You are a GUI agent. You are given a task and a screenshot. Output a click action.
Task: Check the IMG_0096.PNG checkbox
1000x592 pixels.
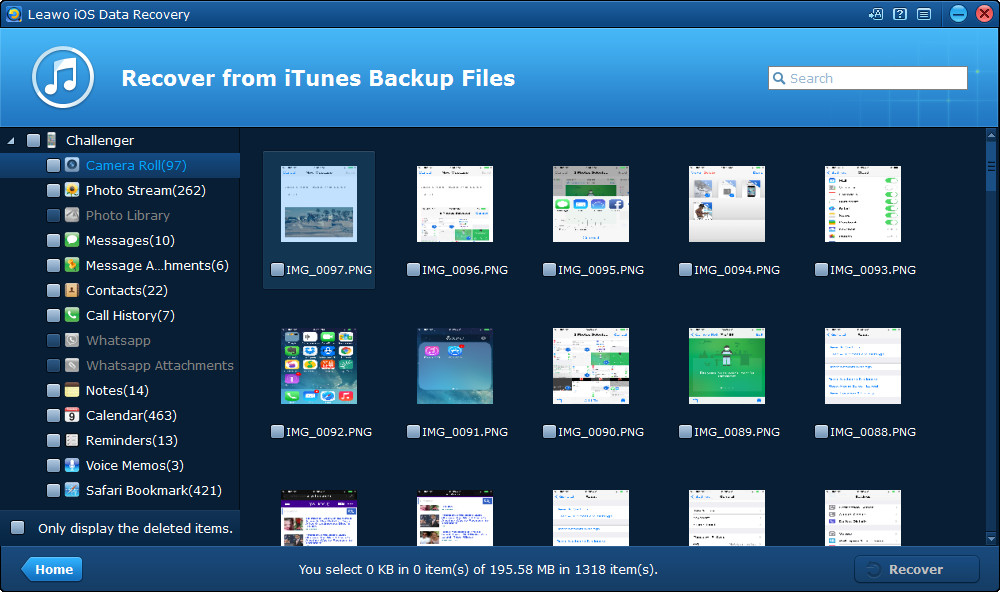pyautogui.click(x=414, y=269)
